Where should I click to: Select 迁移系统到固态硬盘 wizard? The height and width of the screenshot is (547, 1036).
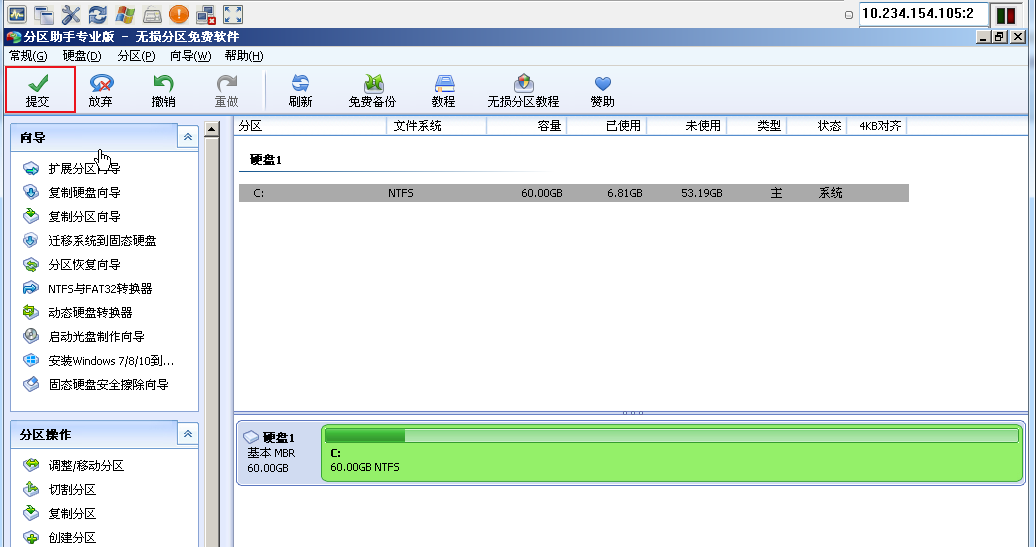tap(102, 241)
